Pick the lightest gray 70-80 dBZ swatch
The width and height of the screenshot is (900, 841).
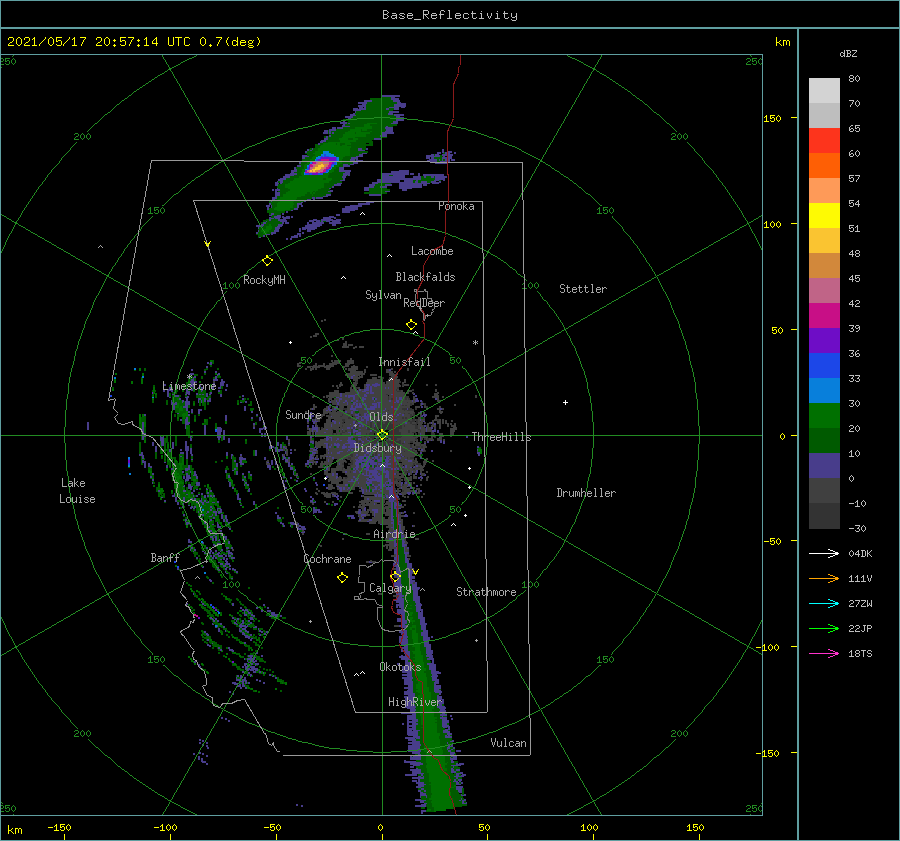(824, 91)
